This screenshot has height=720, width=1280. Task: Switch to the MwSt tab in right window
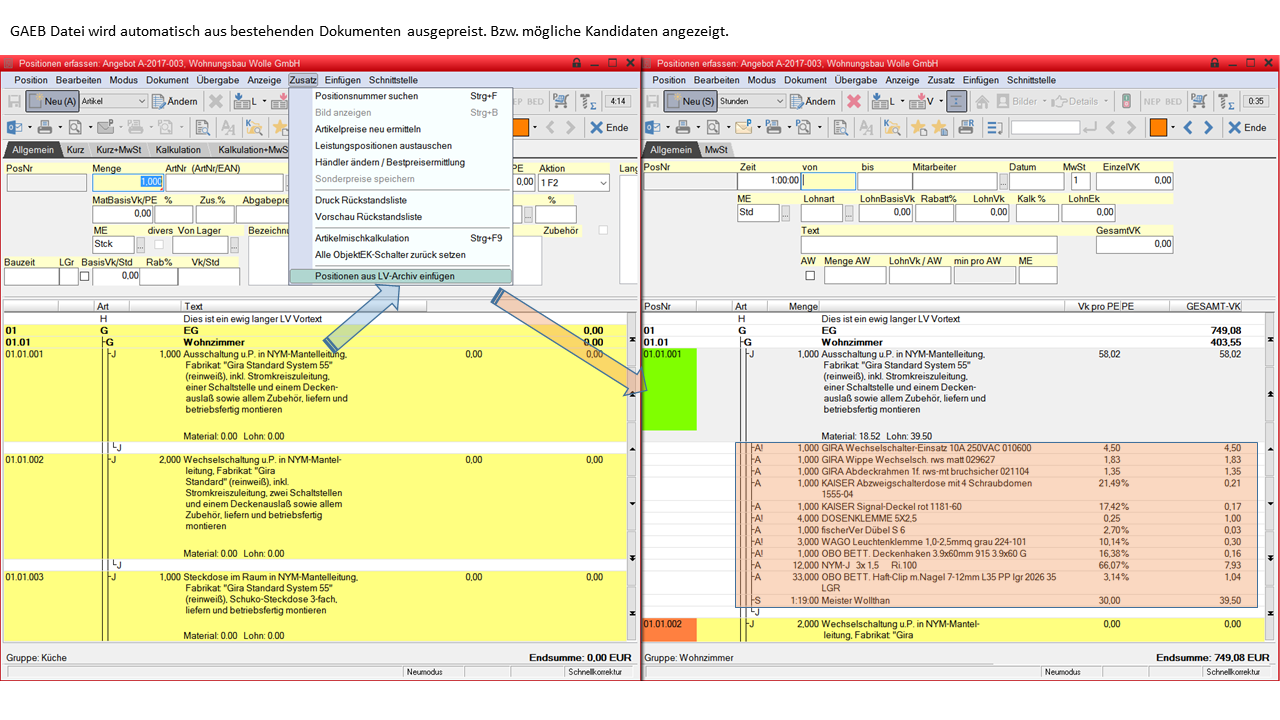pos(716,149)
